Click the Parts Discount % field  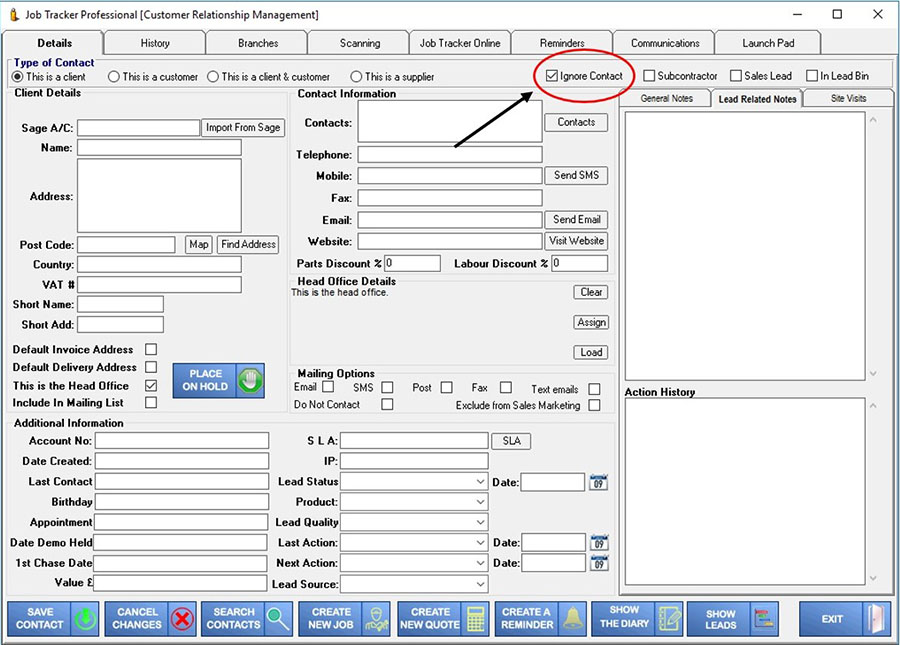click(x=412, y=263)
